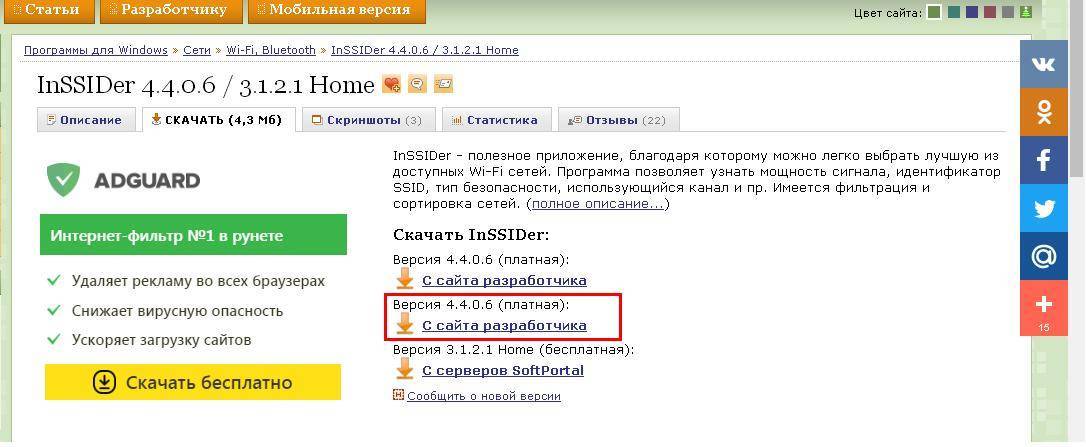Open the СКАЧАТЬ (4,3 Мб) tab
Screen dimensions: 1086x447
point(219,120)
